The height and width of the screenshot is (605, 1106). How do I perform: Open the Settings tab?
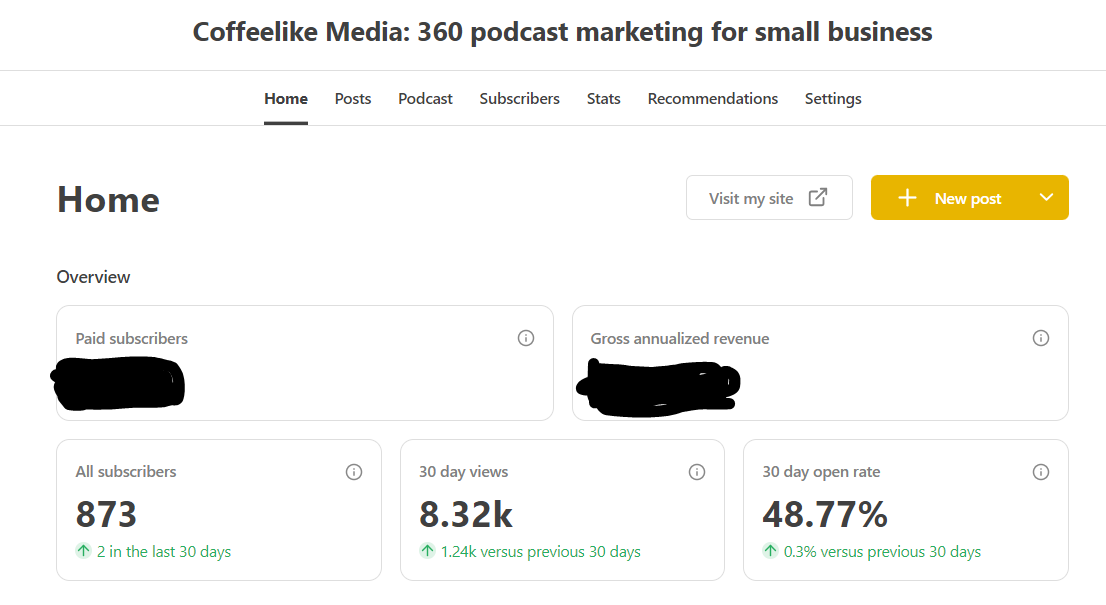833,99
